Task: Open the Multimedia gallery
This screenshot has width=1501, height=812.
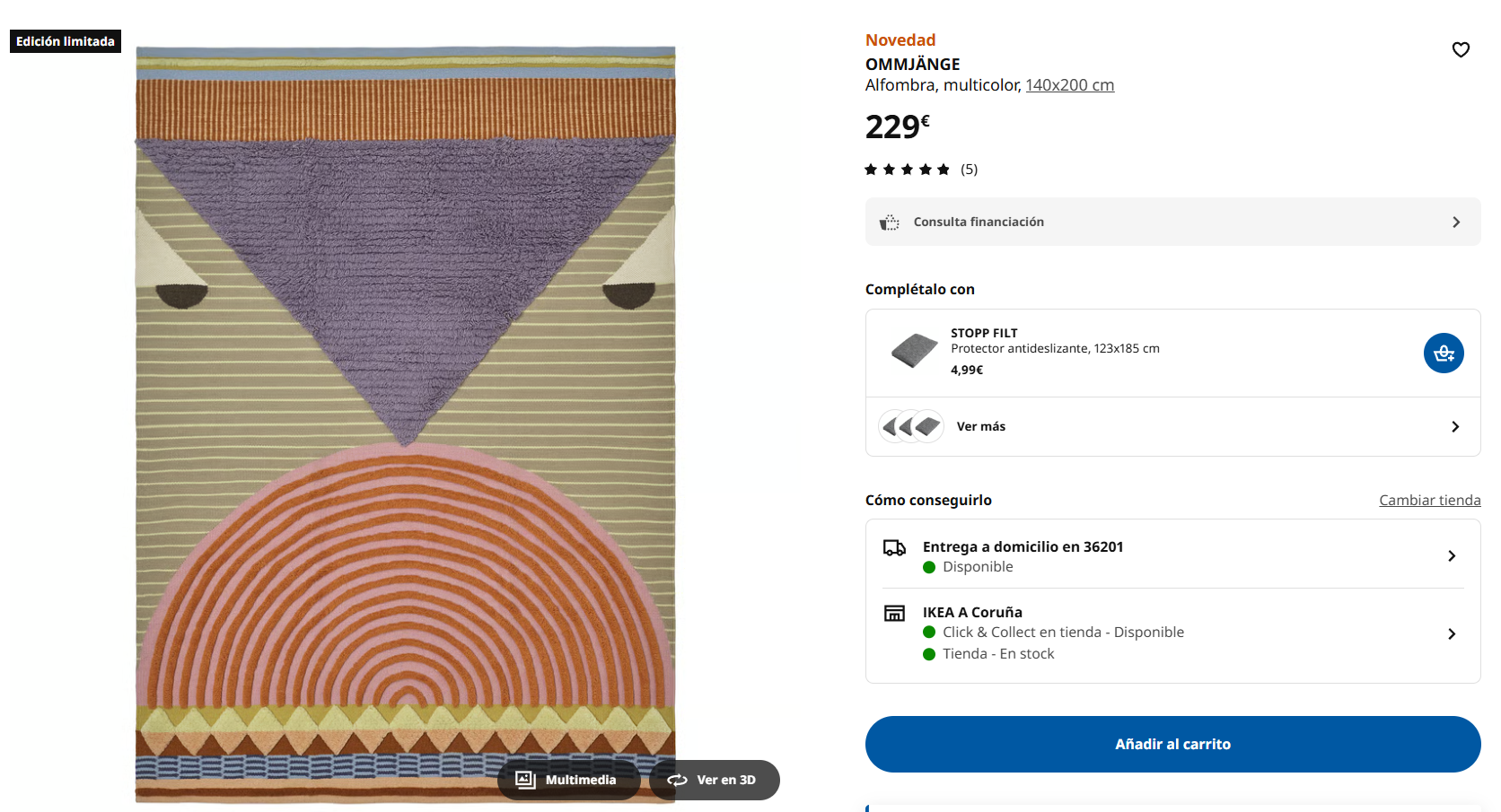Action: pos(567,780)
